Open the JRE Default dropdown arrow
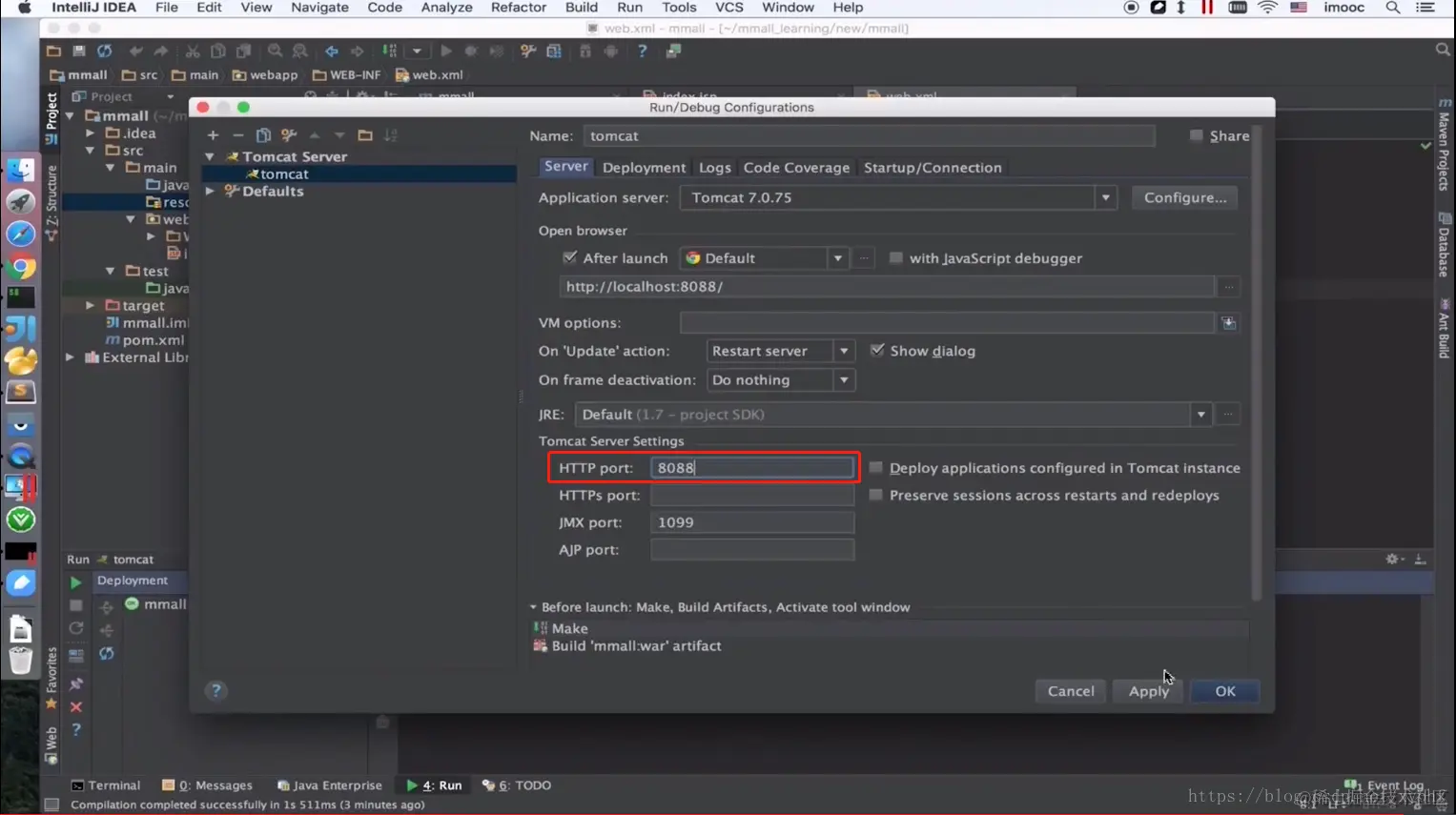The width and height of the screenshot is (1456, 815). click(1200, 415)
